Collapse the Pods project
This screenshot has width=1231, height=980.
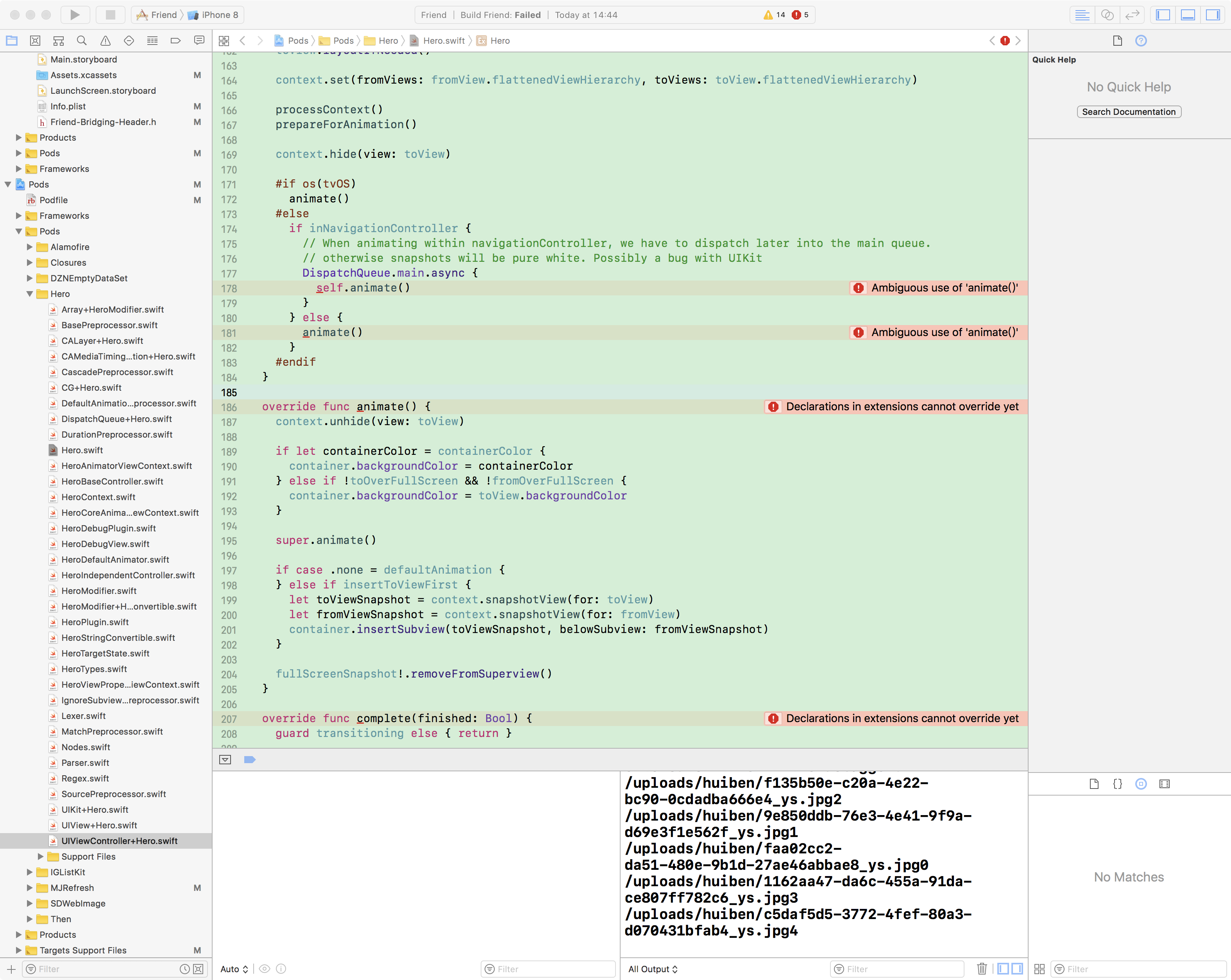pyautogui.click(x=7, y=184)
